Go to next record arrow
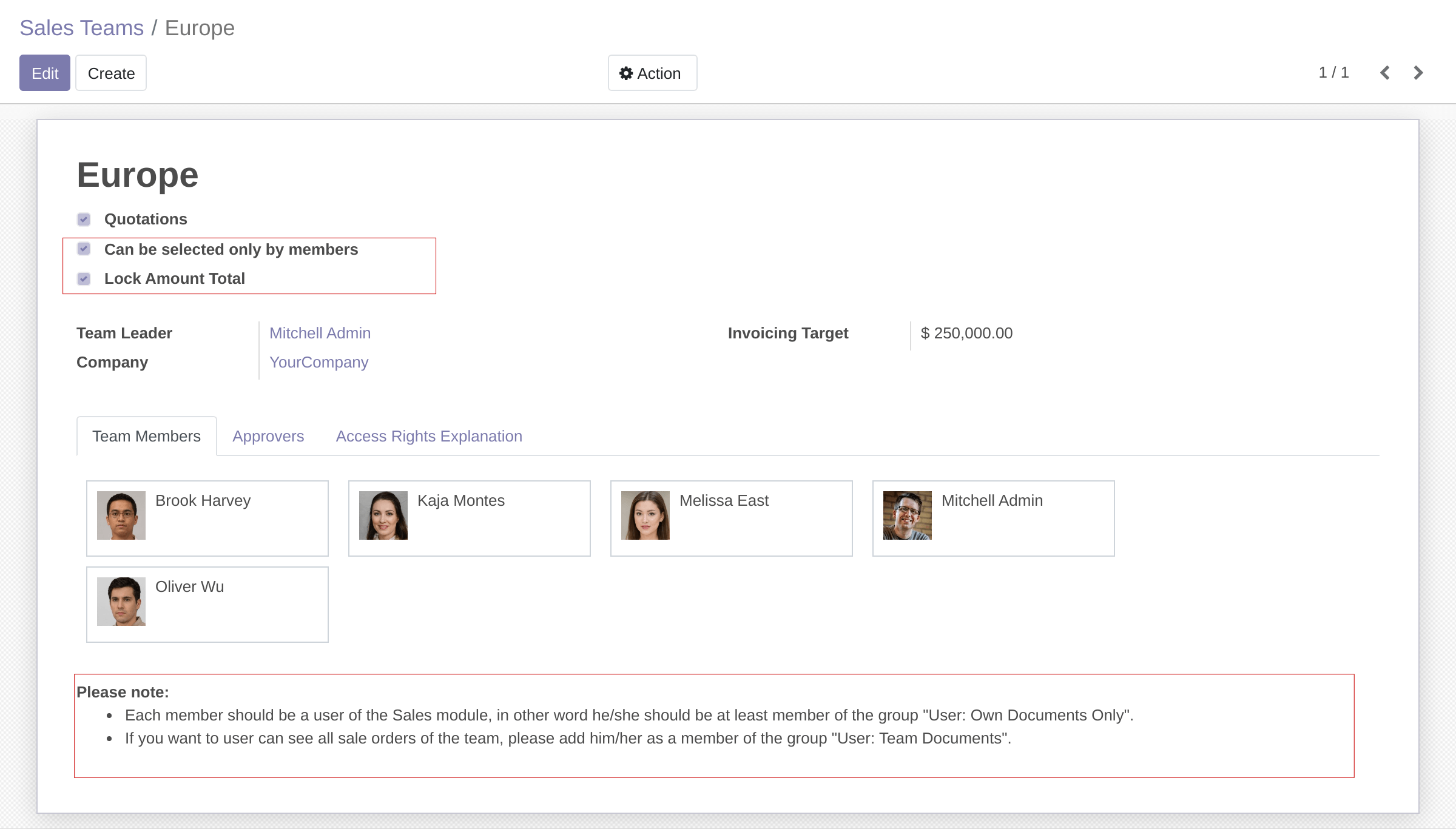Viewport: 1456px width, 829px height. point(1418,73)
